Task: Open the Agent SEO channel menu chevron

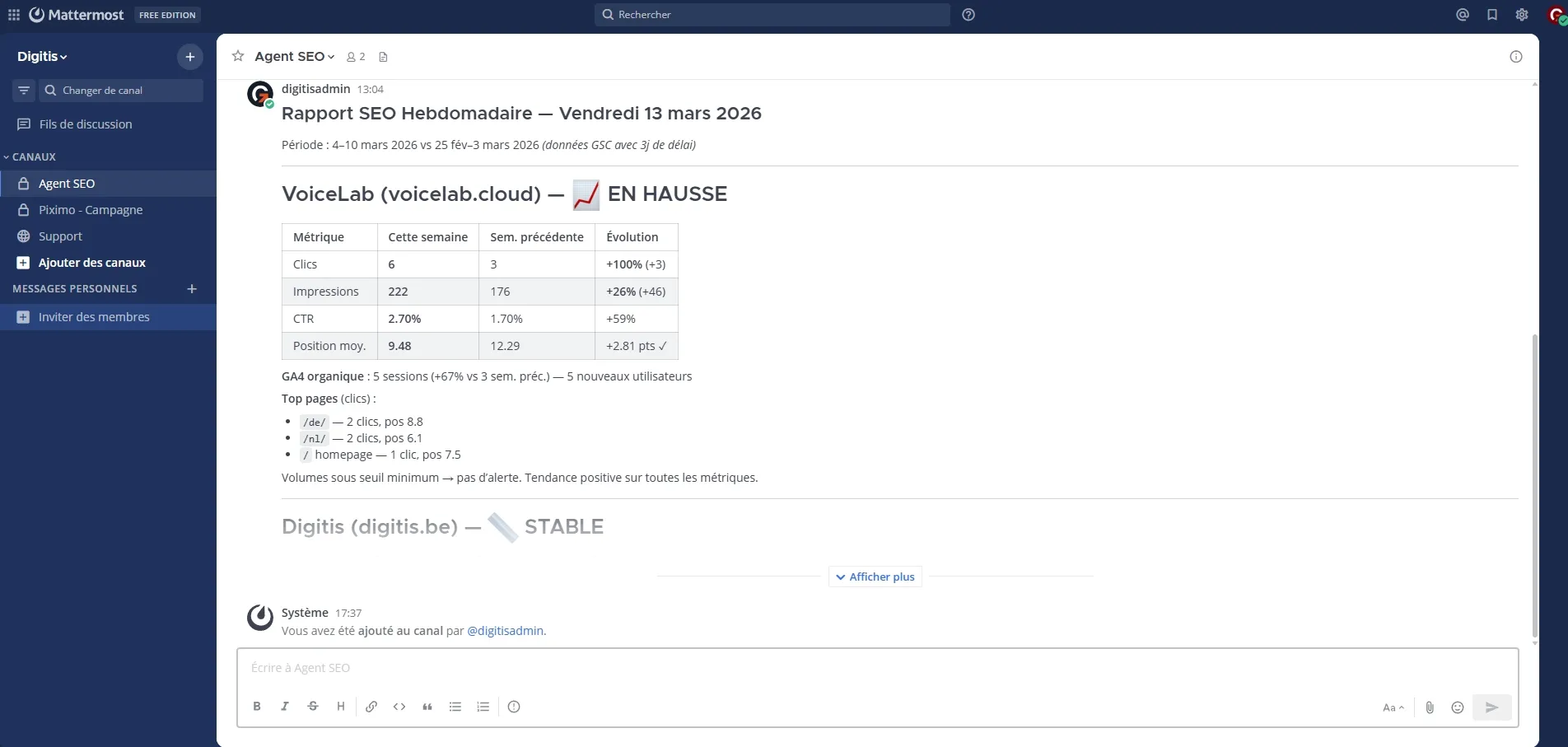Action: 331,56
